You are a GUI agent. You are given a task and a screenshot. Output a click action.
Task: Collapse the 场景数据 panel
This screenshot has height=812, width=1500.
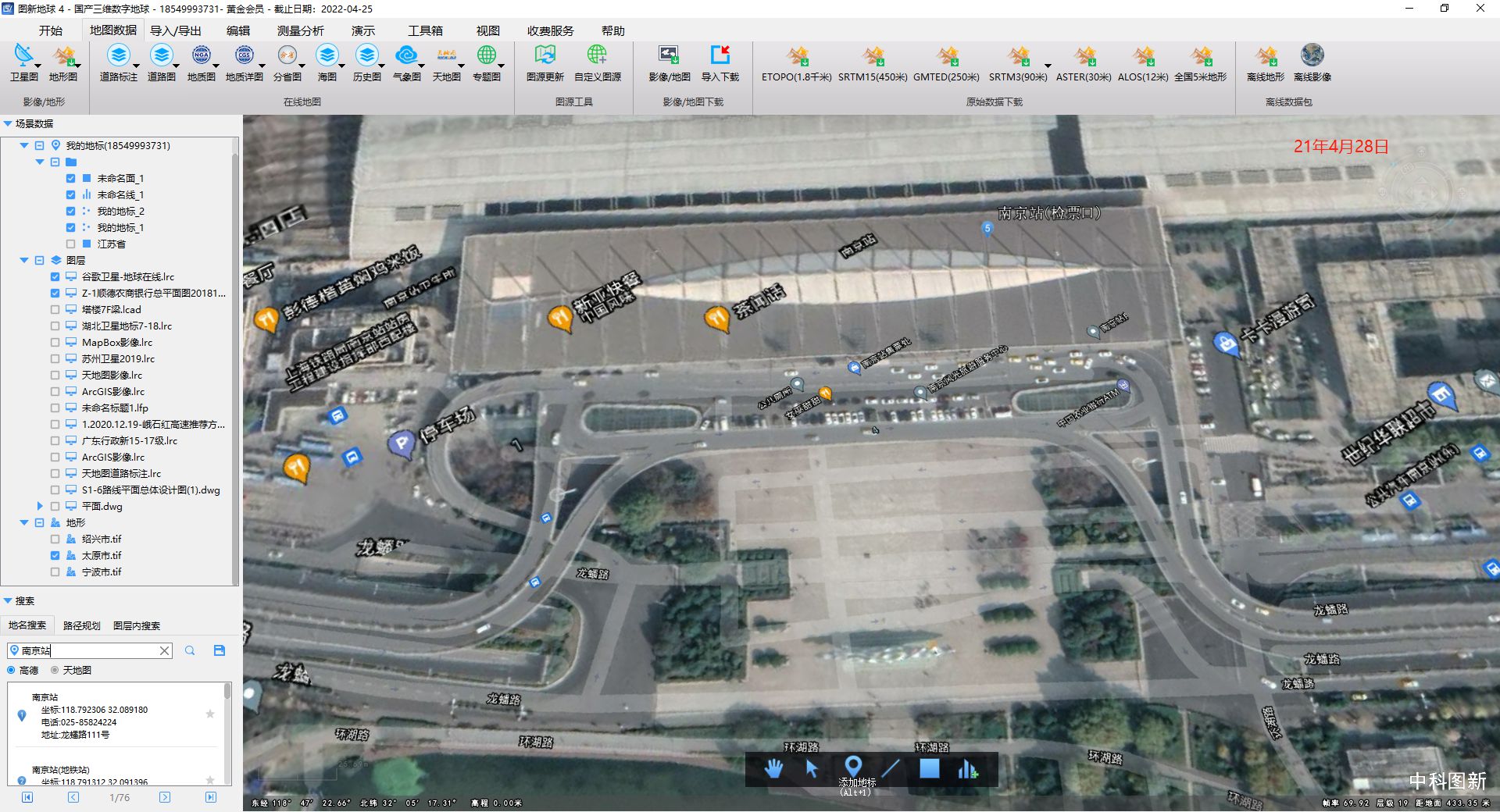coord(8,123)
